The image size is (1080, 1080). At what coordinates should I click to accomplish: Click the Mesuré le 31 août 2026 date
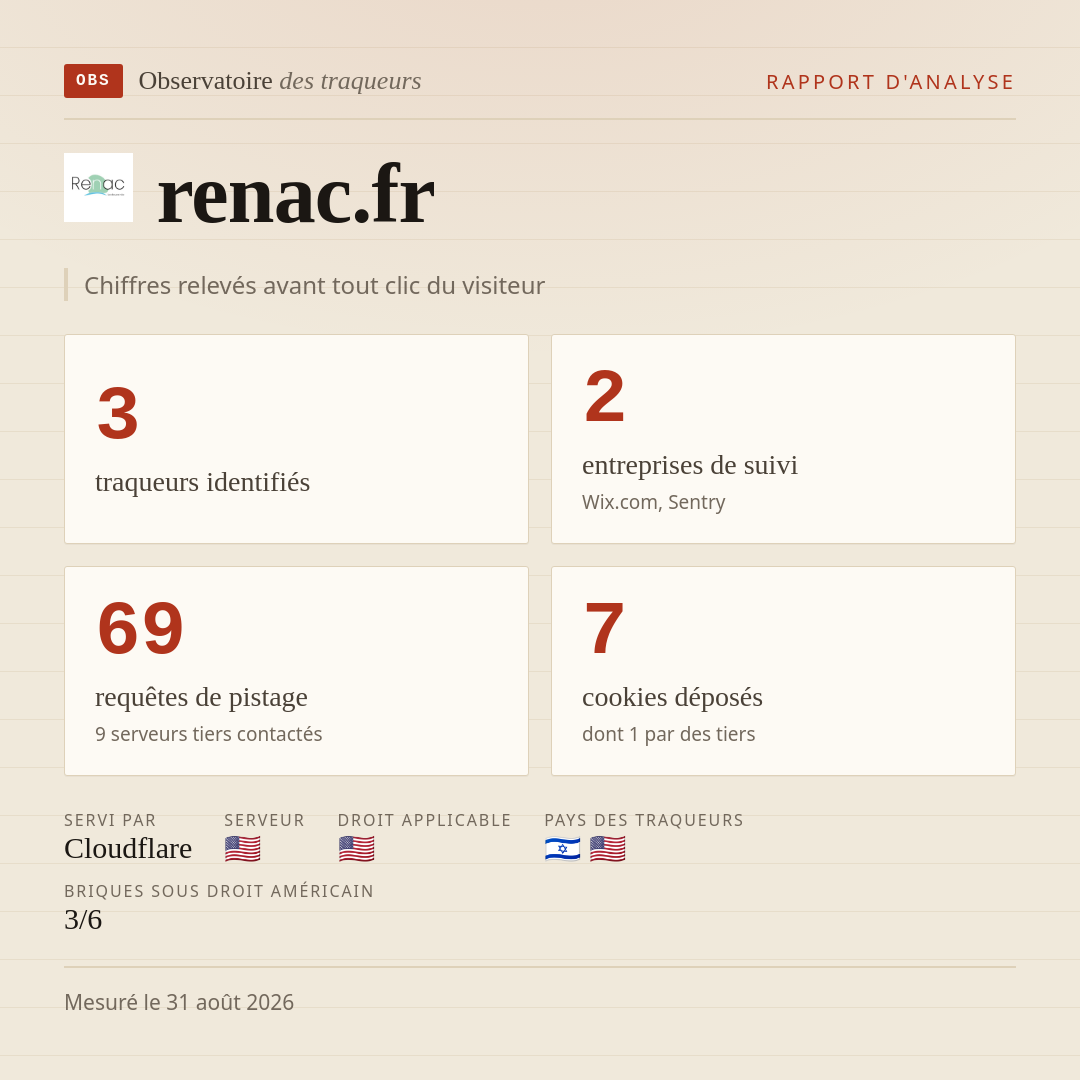(179, 1002)
